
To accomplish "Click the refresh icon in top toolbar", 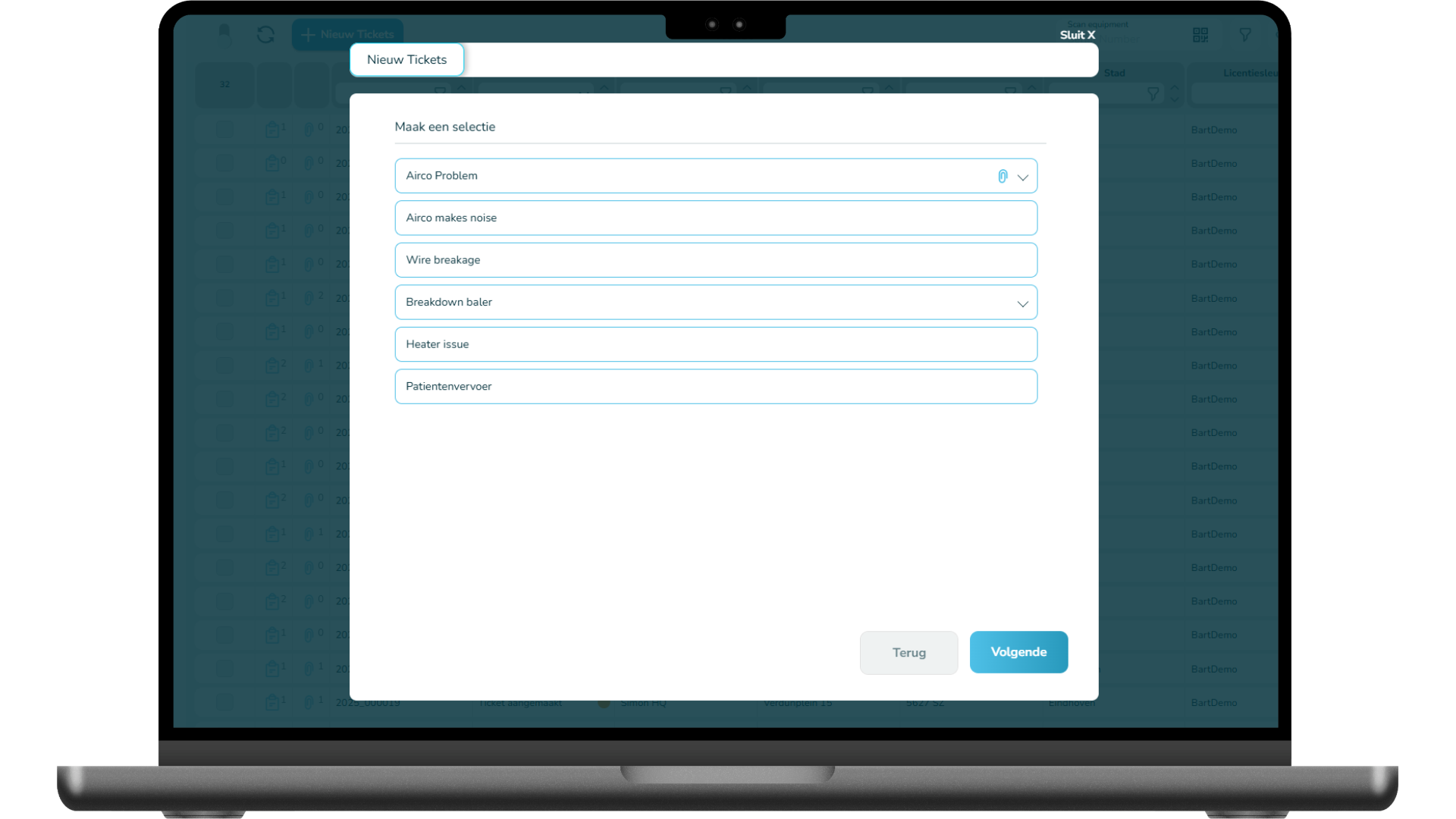I will pyautogui.click(x=265, y=35).
